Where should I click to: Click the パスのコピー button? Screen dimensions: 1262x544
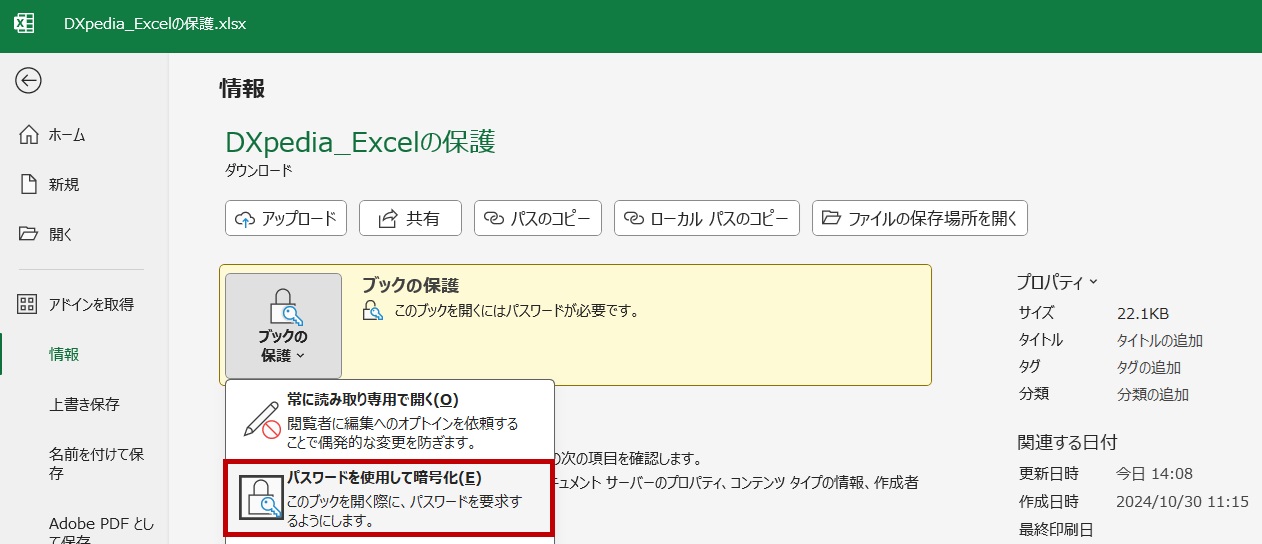538,218
